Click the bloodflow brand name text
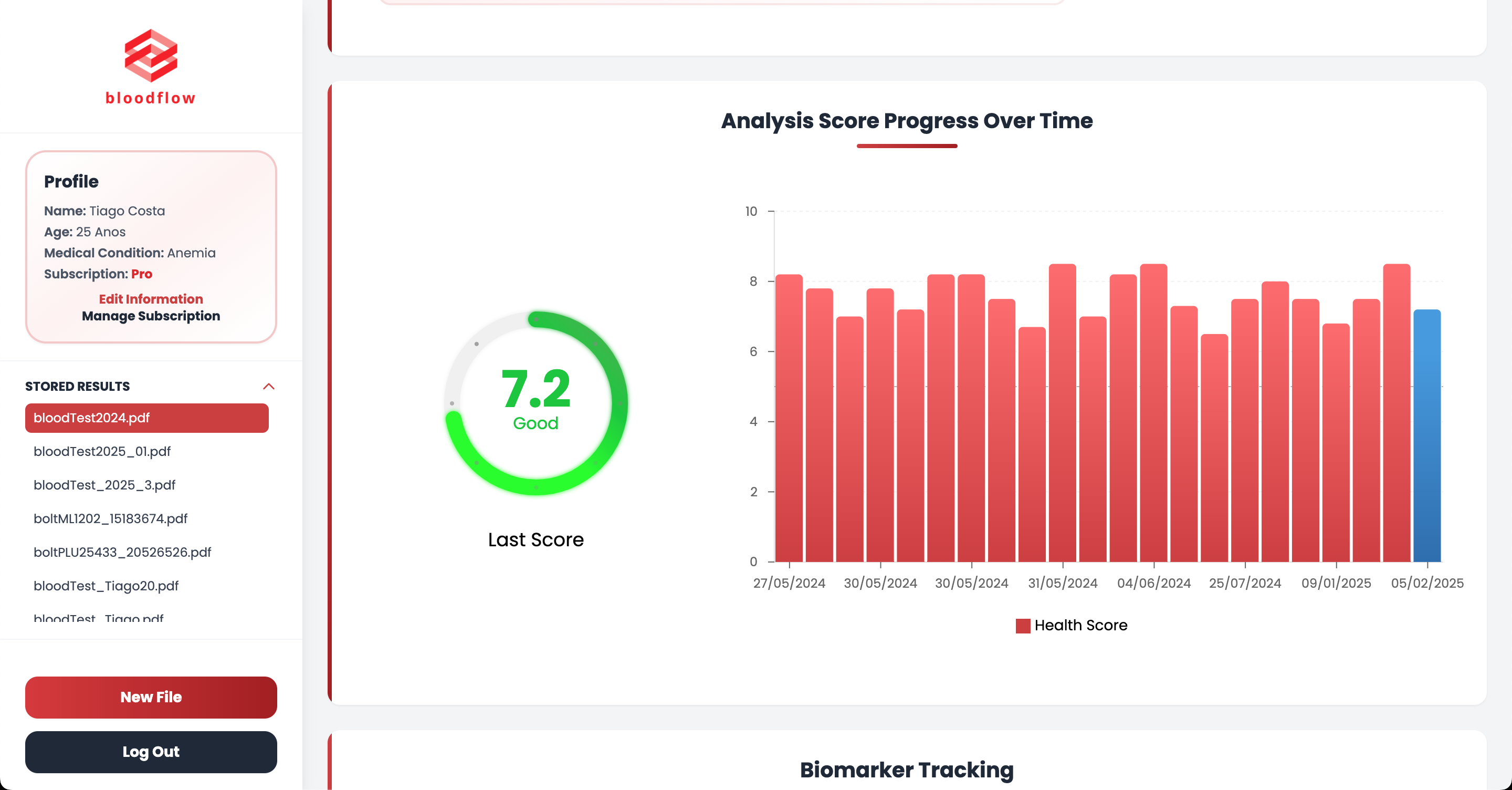 [x=151, y=98]
